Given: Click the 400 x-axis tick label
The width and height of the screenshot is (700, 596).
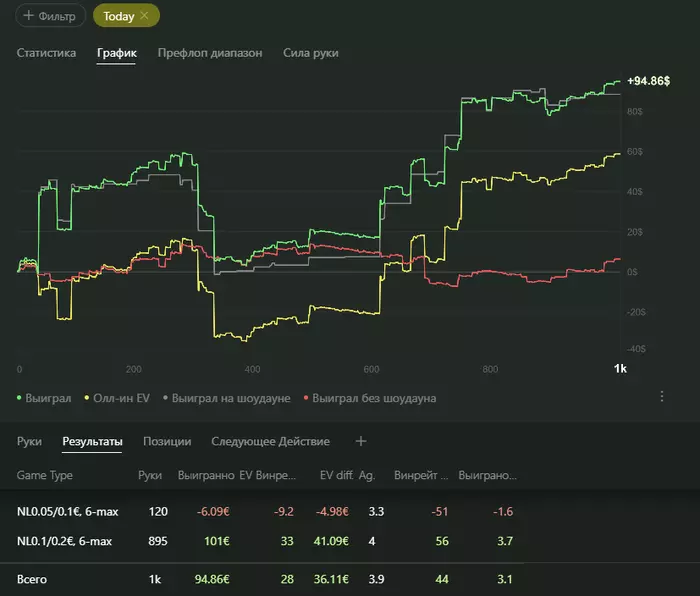Looking at the screenshot, I should (x=252, y=369).
